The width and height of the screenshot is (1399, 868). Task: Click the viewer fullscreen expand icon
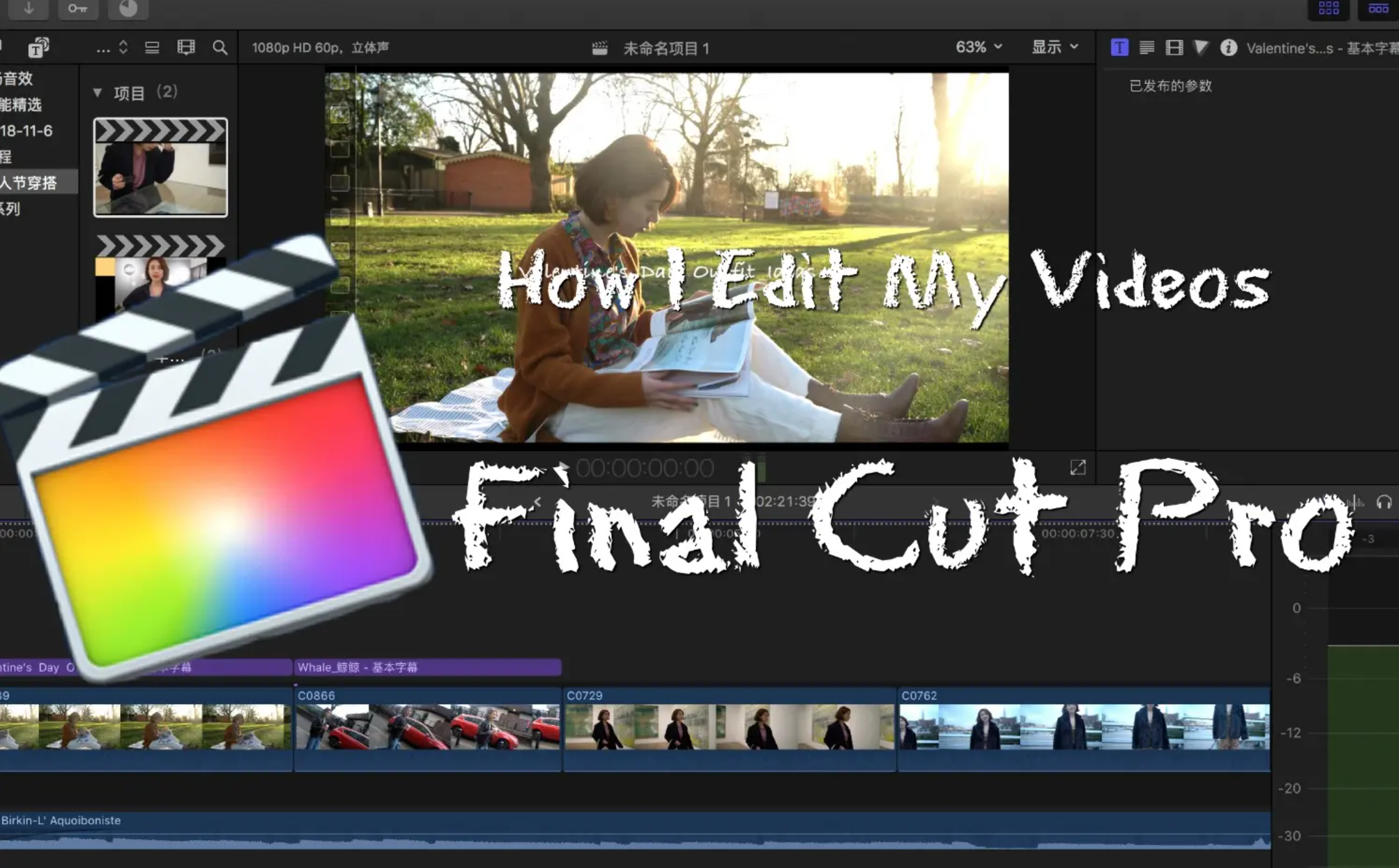point(1077,468)
